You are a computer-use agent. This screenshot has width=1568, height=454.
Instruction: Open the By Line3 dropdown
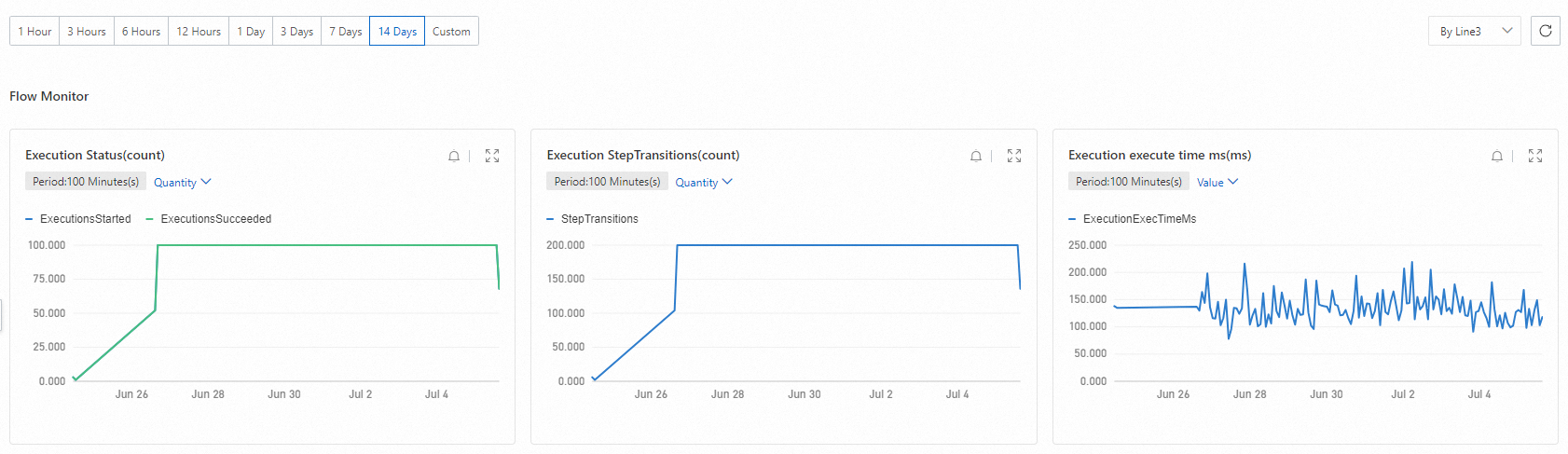click(x=1474, y=31)
